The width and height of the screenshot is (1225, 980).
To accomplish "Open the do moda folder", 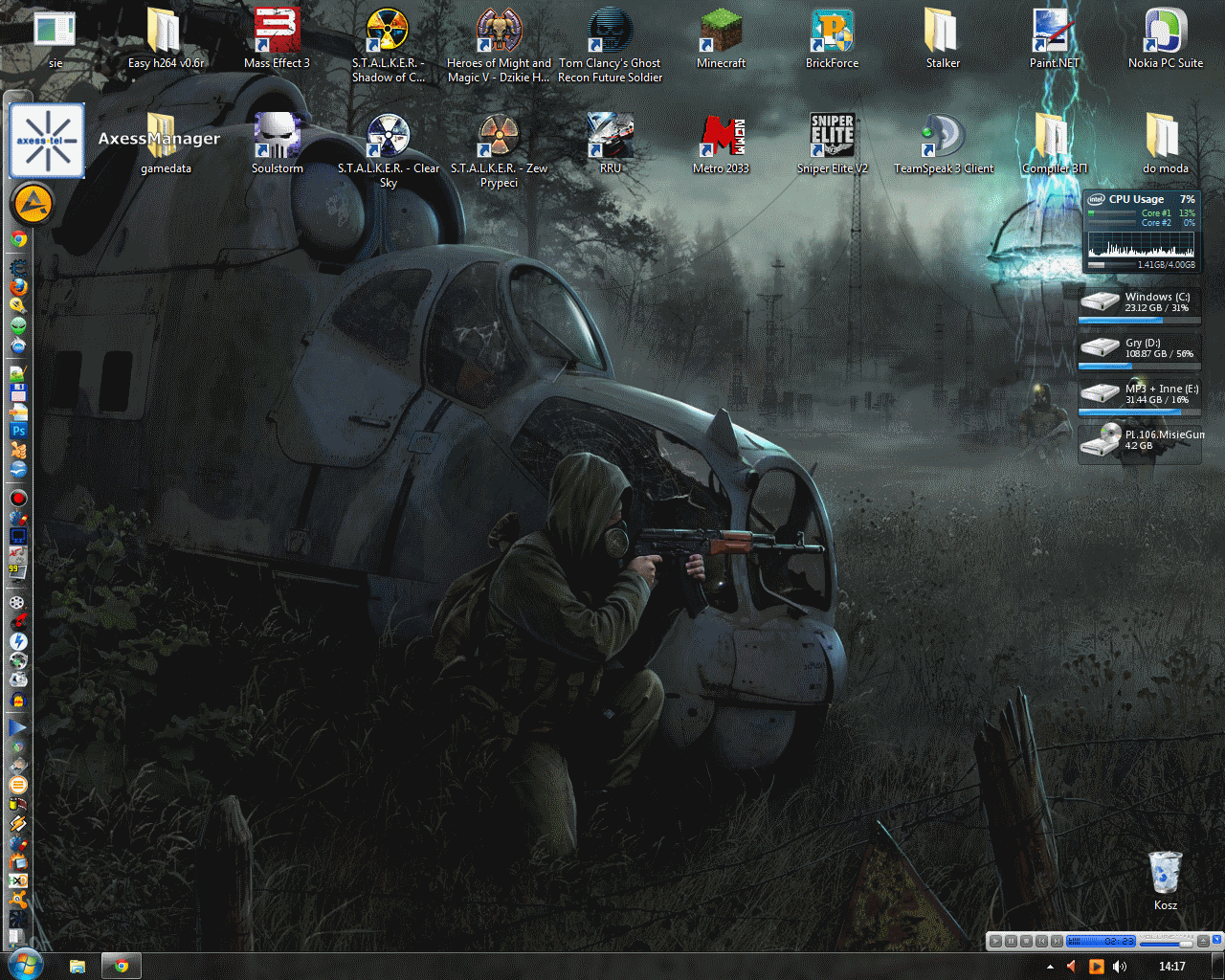I will (1165, 145).
